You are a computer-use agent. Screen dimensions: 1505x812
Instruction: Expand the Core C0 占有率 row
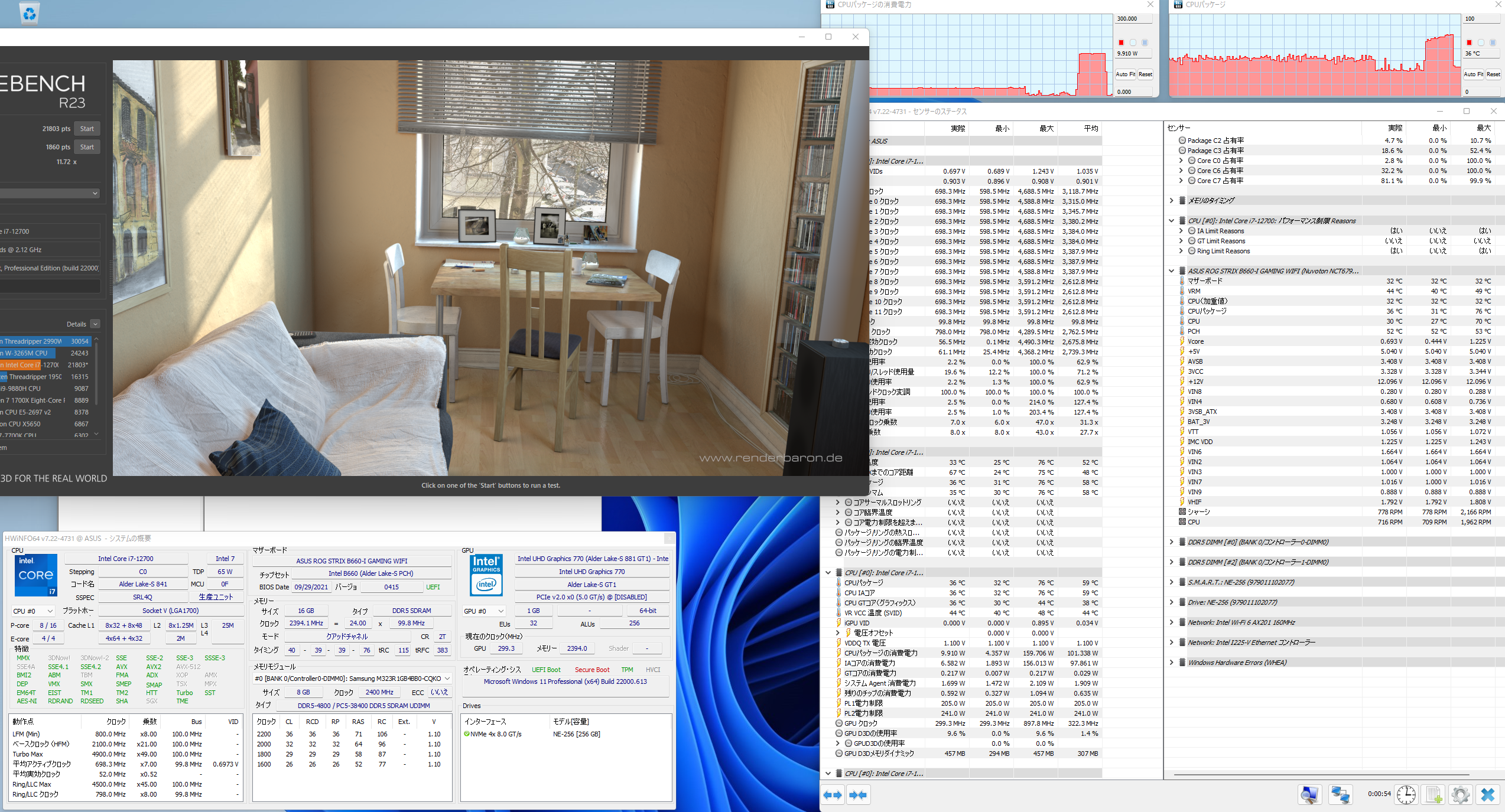pyautogui.click(x=1181, y=161)
